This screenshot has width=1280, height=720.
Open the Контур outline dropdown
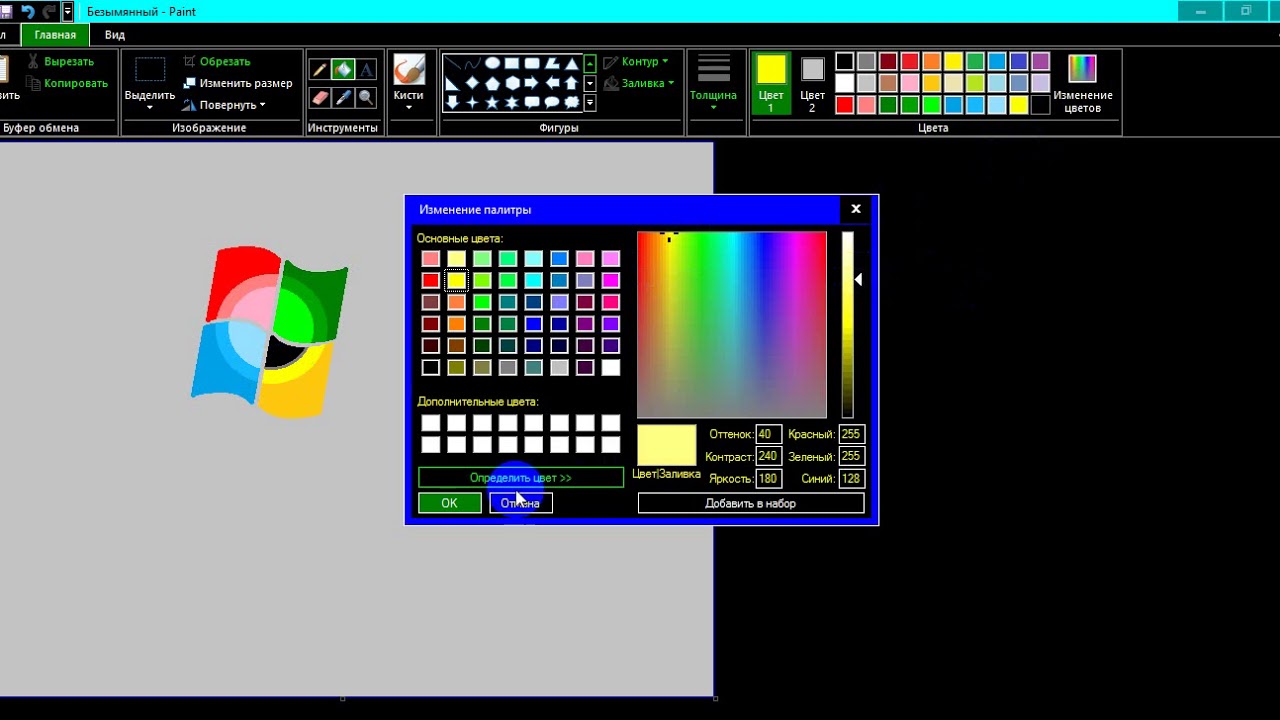coord(636,62)
